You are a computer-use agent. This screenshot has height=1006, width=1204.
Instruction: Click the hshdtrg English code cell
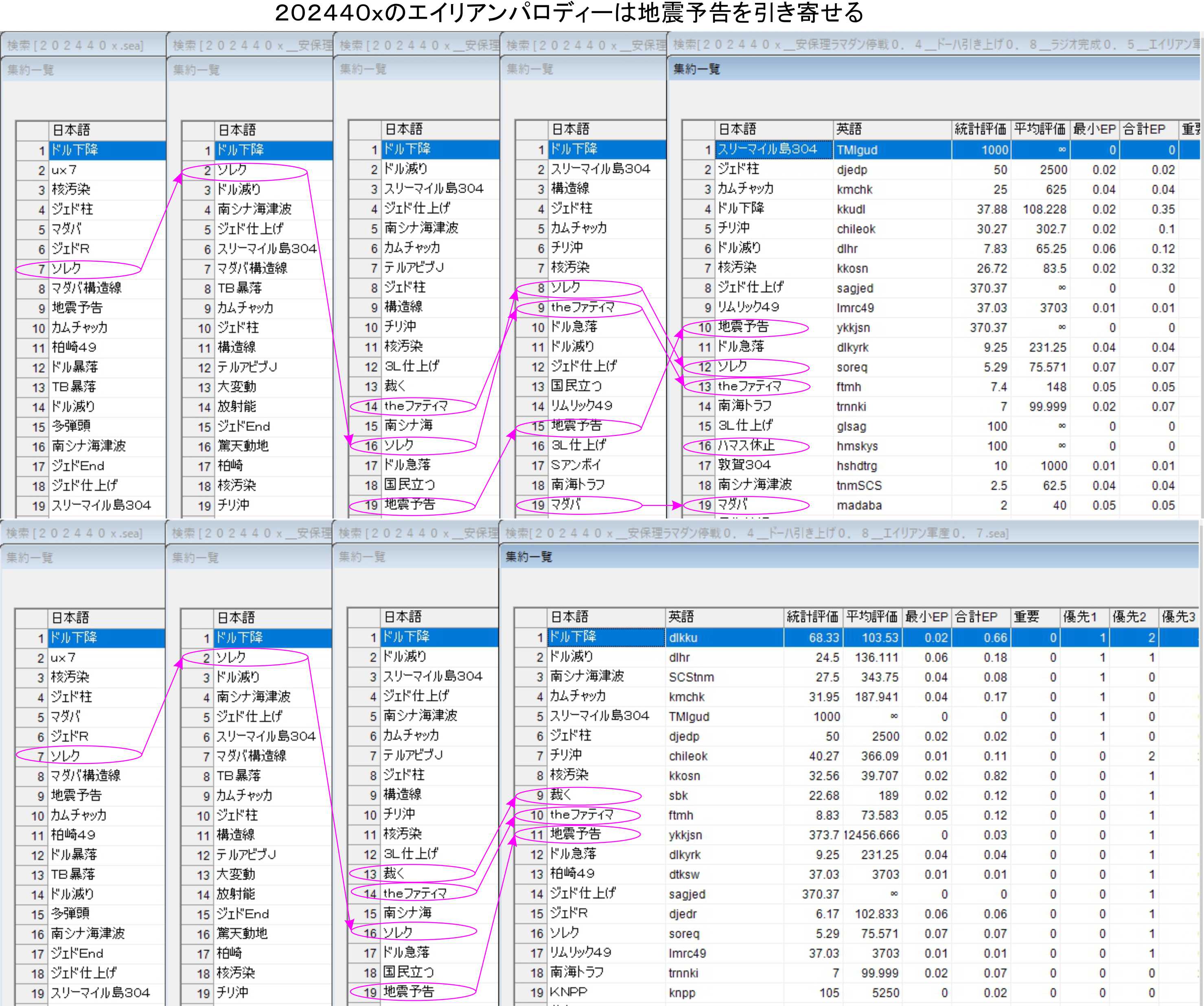click(892, 466)
